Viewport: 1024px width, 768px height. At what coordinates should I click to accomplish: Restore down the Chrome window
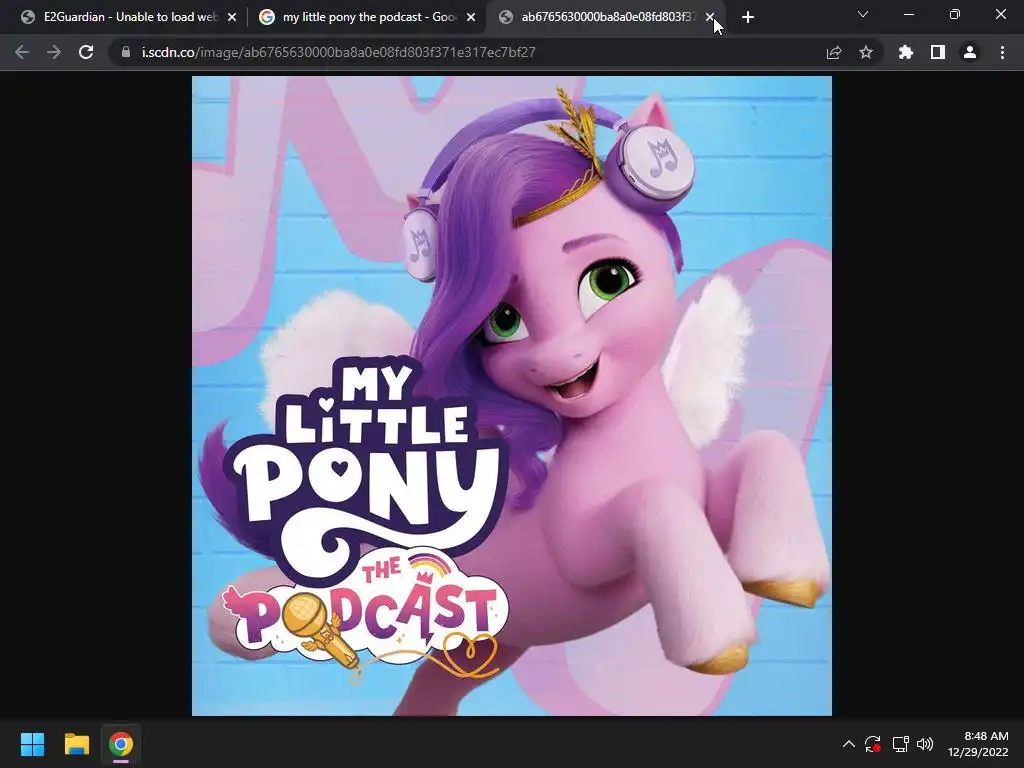(955, 14)
